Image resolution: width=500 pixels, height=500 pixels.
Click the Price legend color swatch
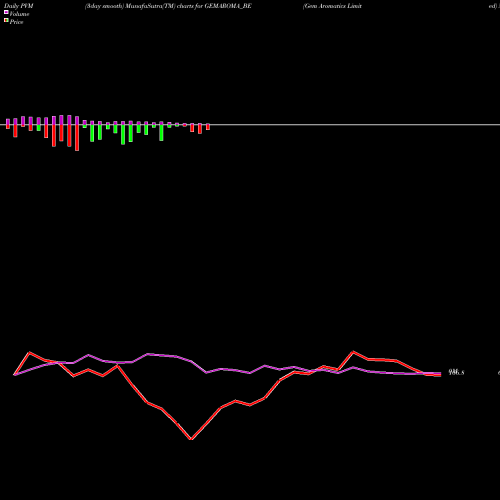(6, 20)
